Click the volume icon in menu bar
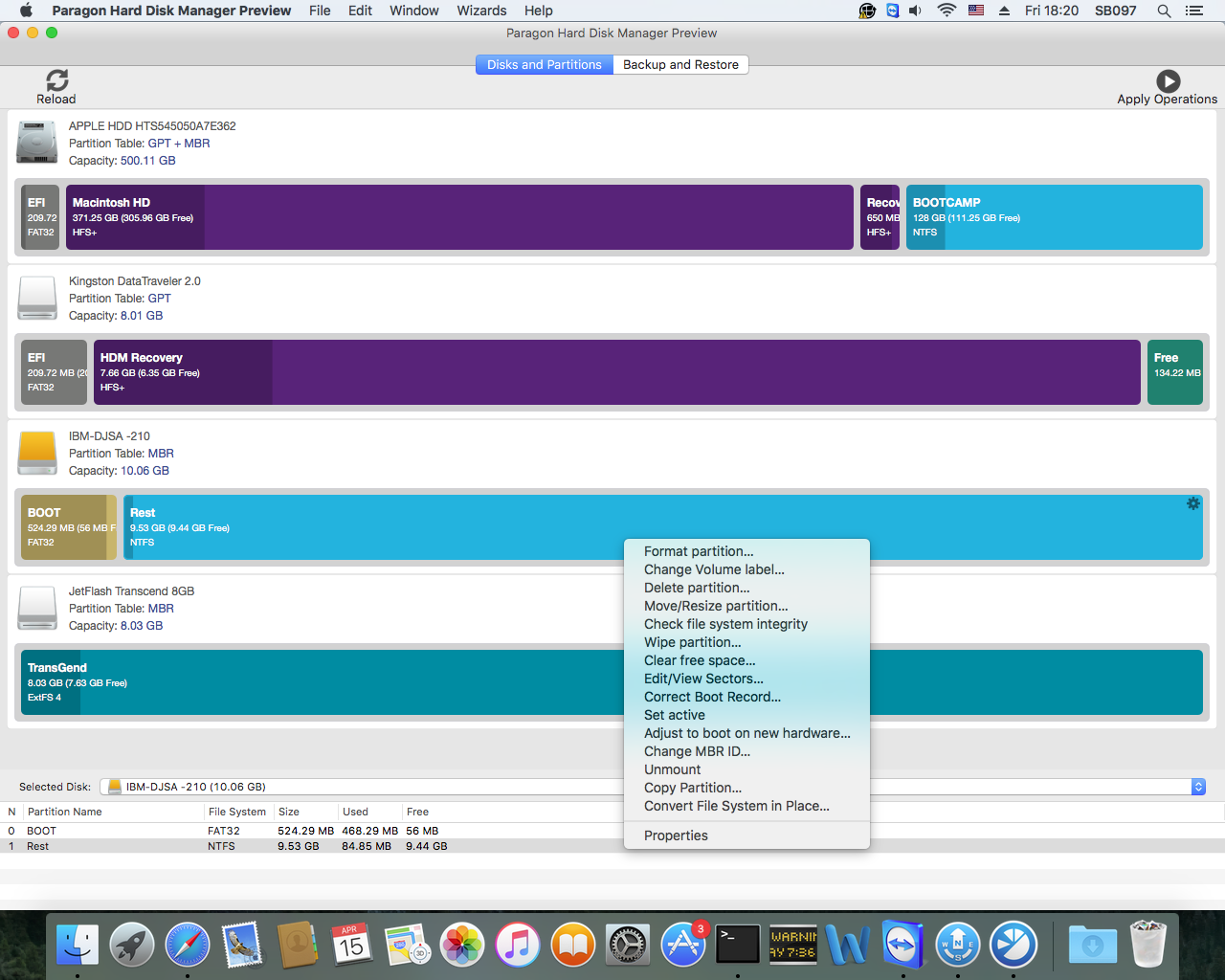Screen dimensions: 1225x980 (x=916, y=11)
